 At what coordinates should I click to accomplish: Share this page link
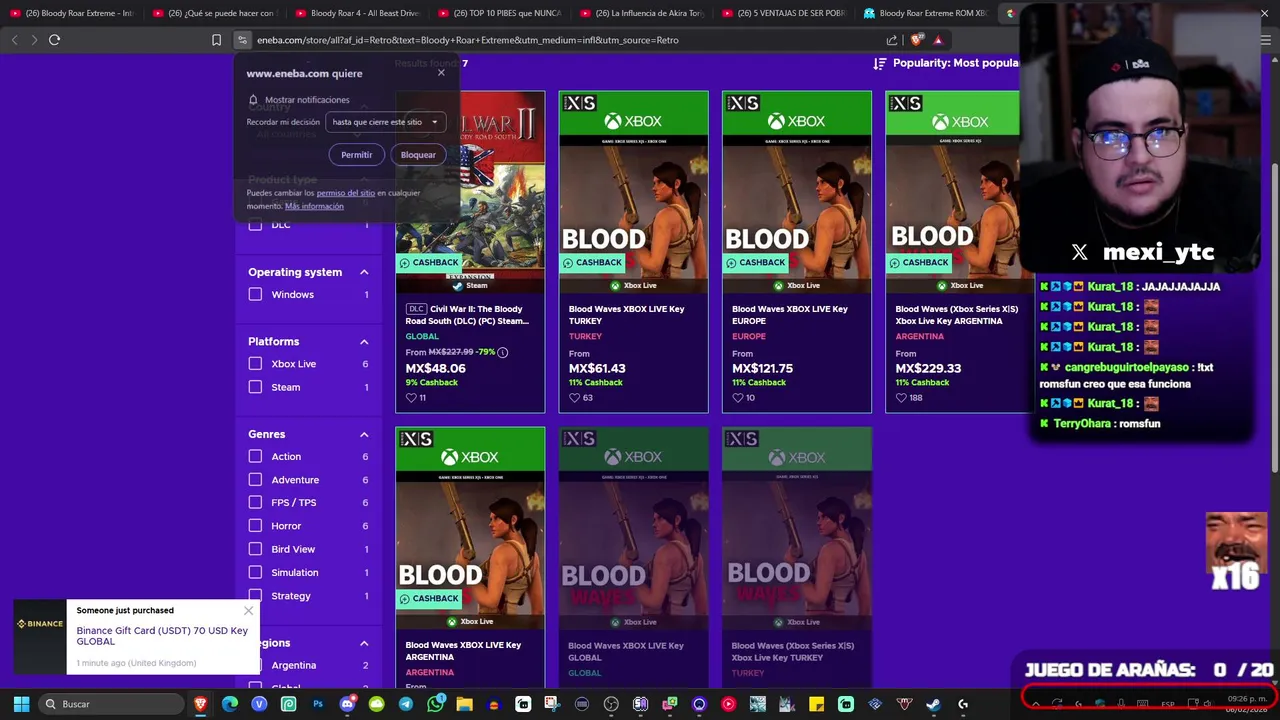(x=892, y=40)
